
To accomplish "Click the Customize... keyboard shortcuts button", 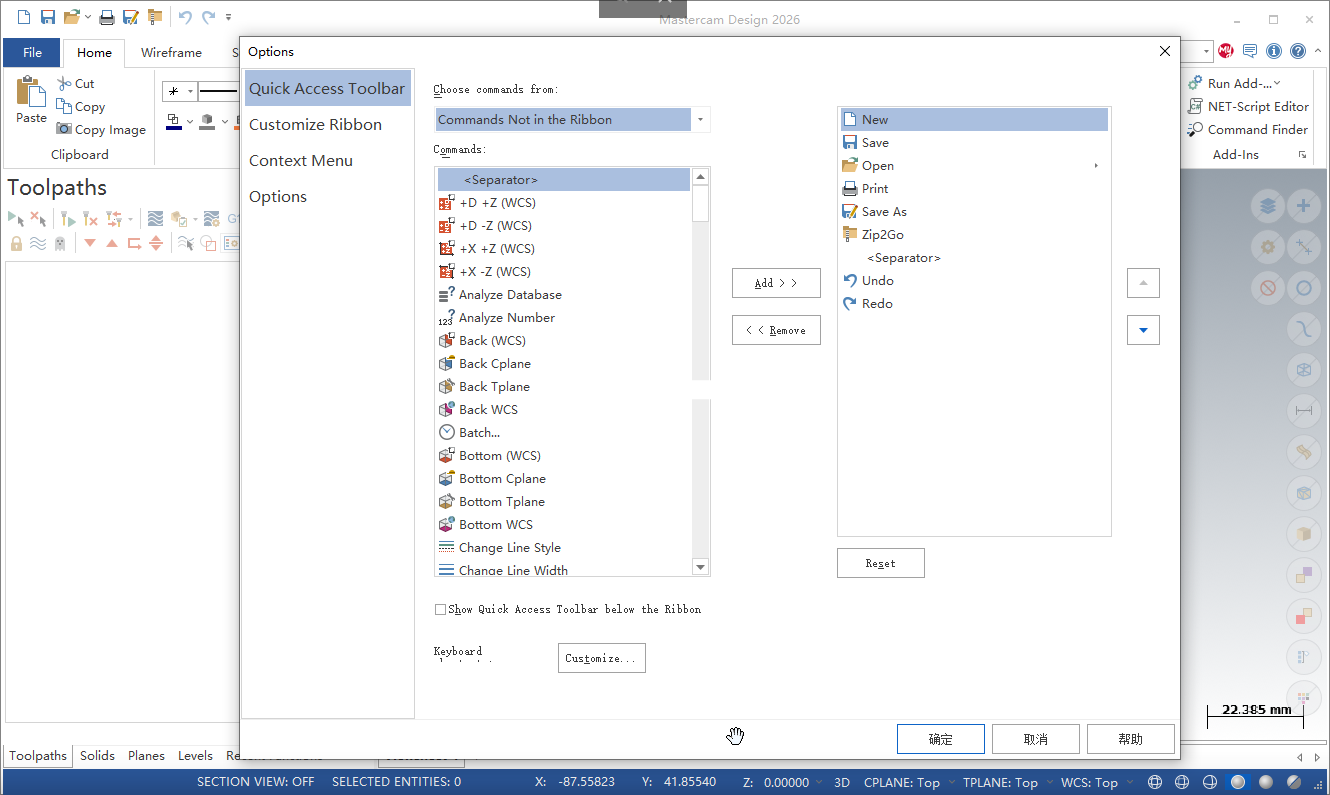I will (602, 658).
